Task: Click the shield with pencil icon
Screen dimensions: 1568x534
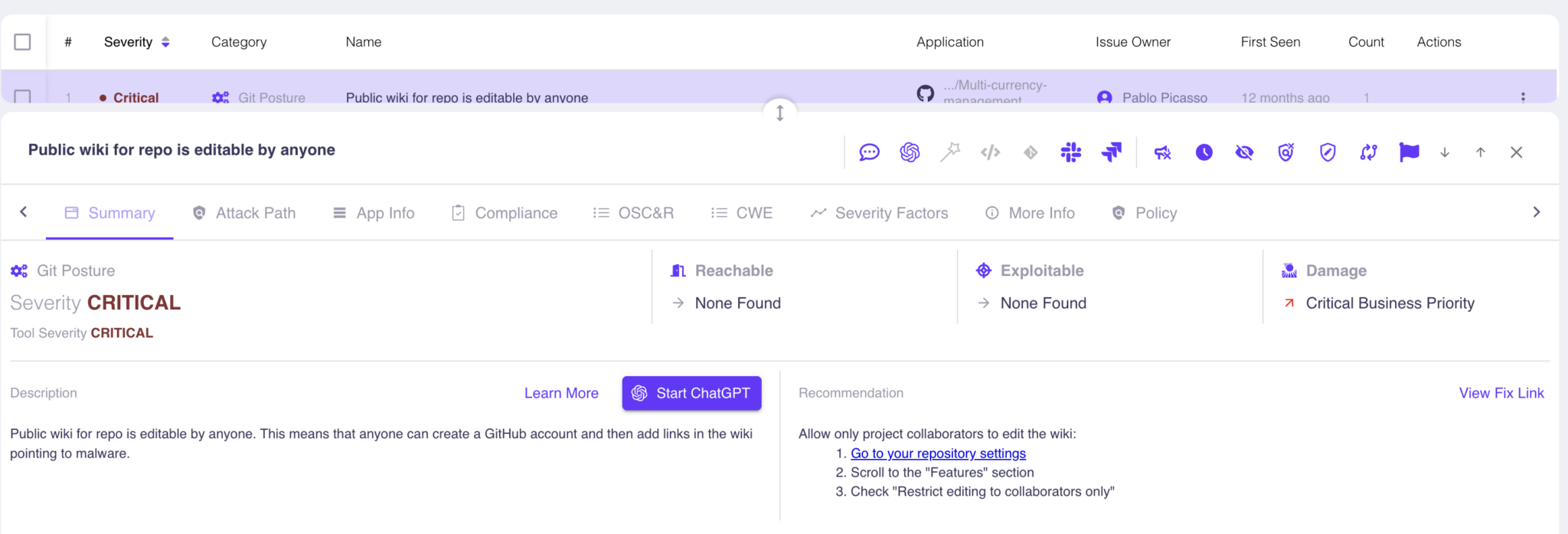Action: [x=1328, y=152]
